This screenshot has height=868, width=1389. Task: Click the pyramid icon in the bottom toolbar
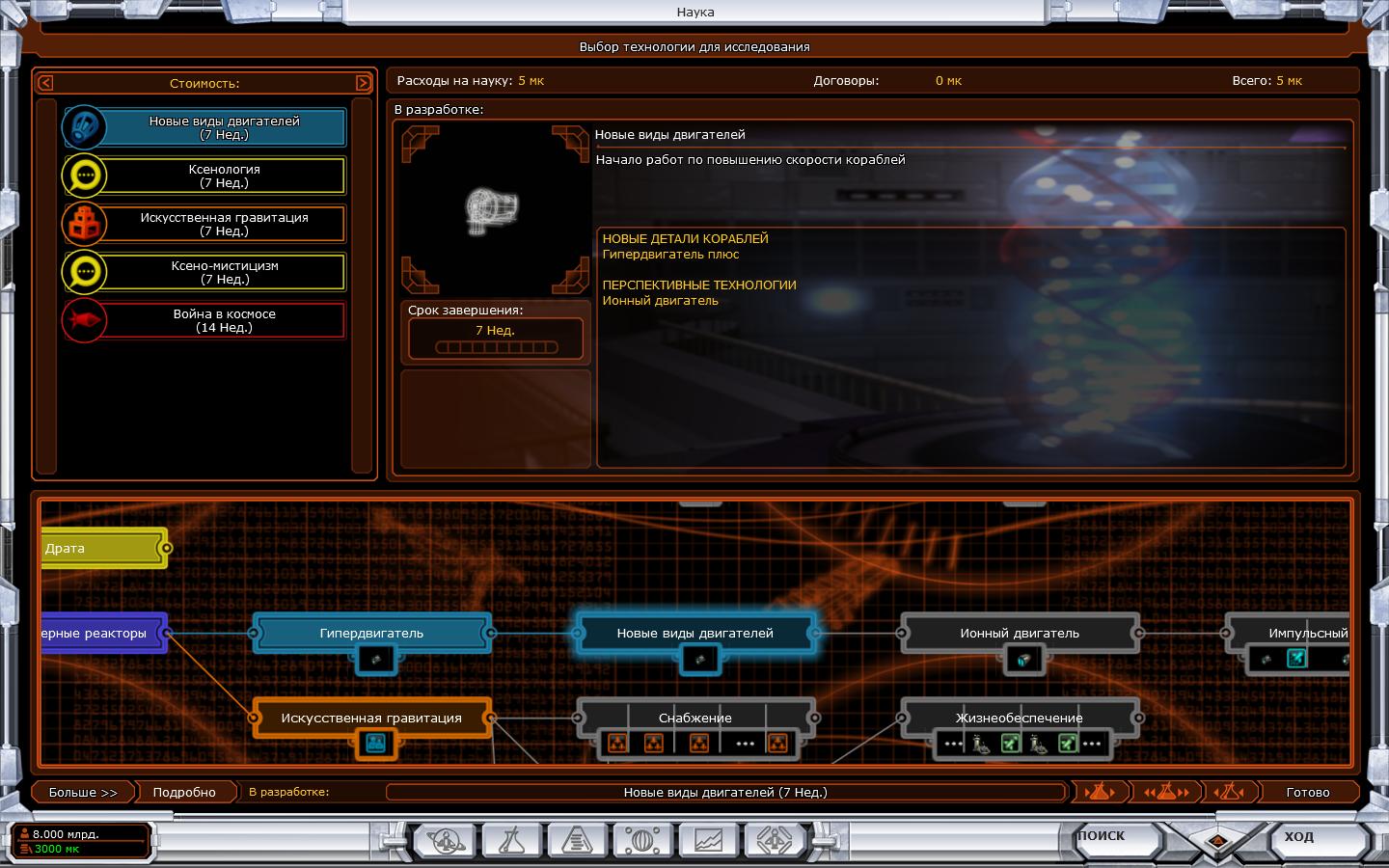click(577, 840)
